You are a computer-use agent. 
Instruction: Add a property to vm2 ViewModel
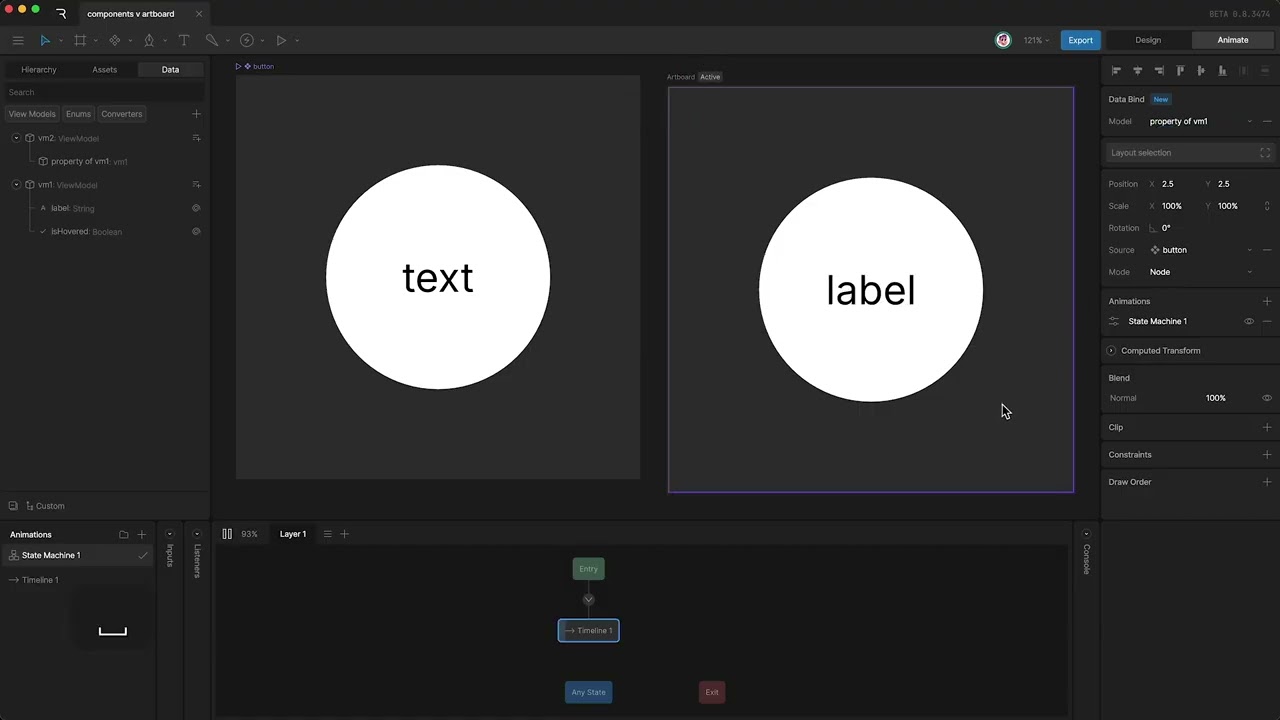(x=196, y=138)
